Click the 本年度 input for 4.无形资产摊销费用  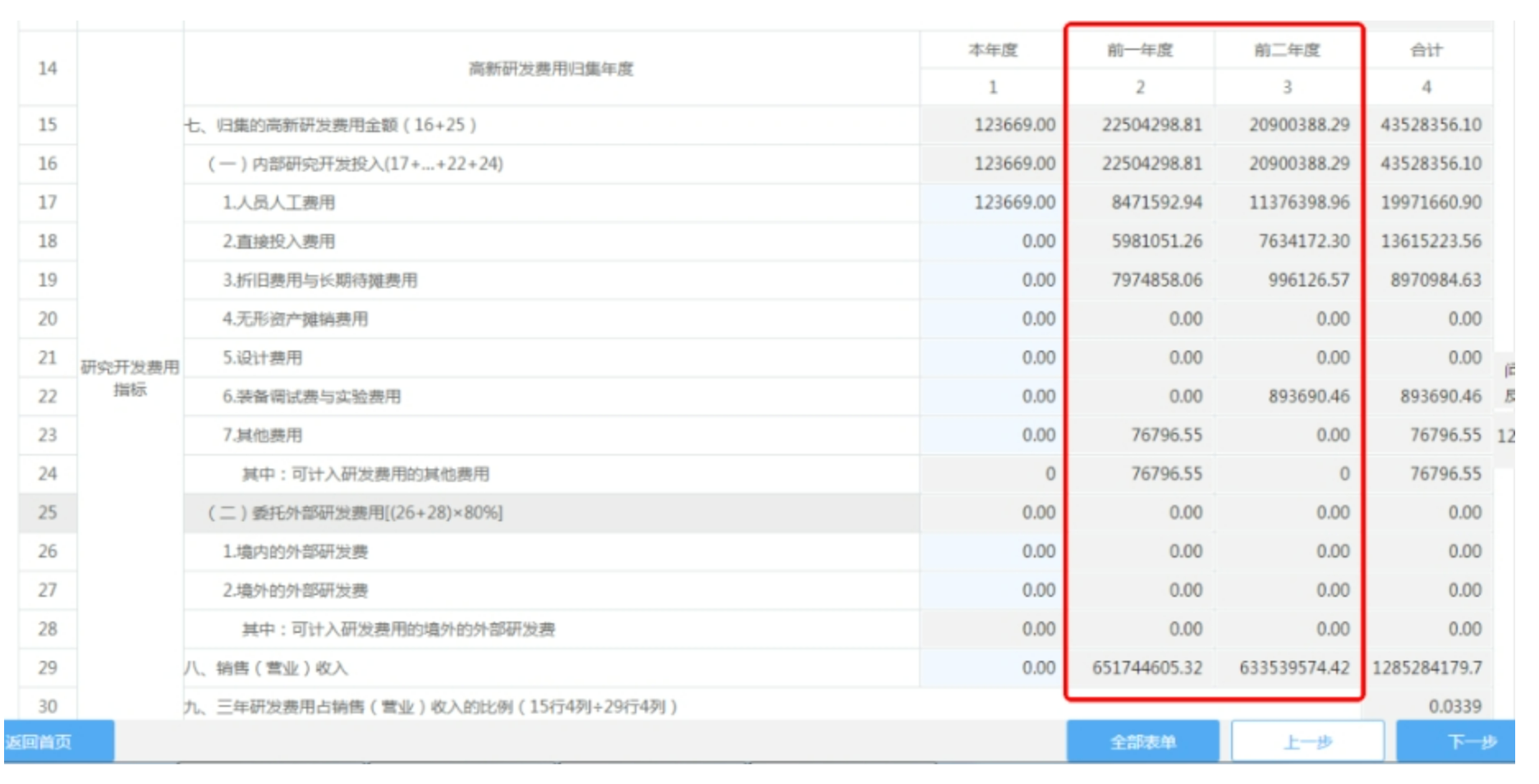tap(993, 319)
